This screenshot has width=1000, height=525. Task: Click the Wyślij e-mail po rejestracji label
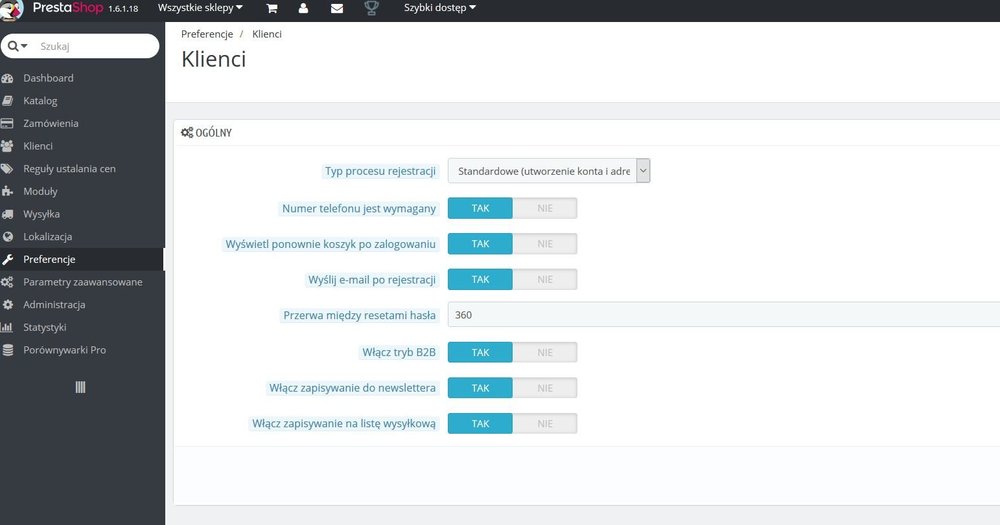click(x=372, y=279)
